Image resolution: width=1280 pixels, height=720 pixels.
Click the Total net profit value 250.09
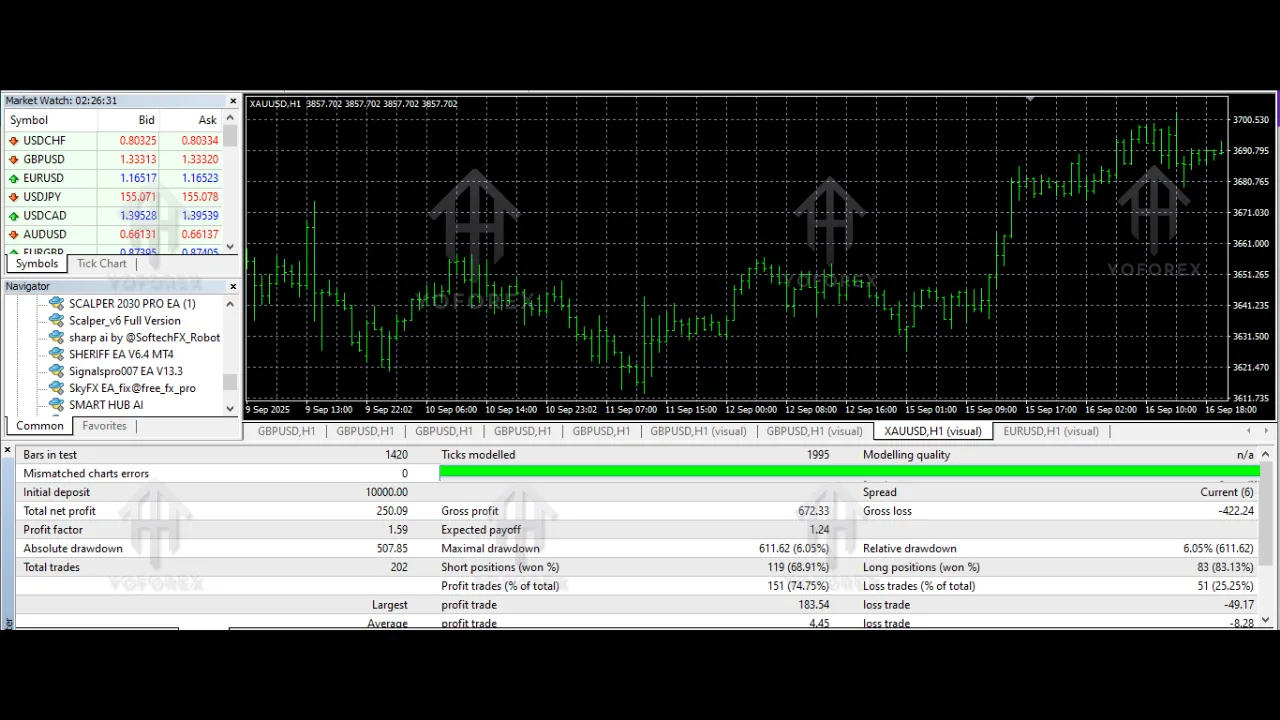392,511
